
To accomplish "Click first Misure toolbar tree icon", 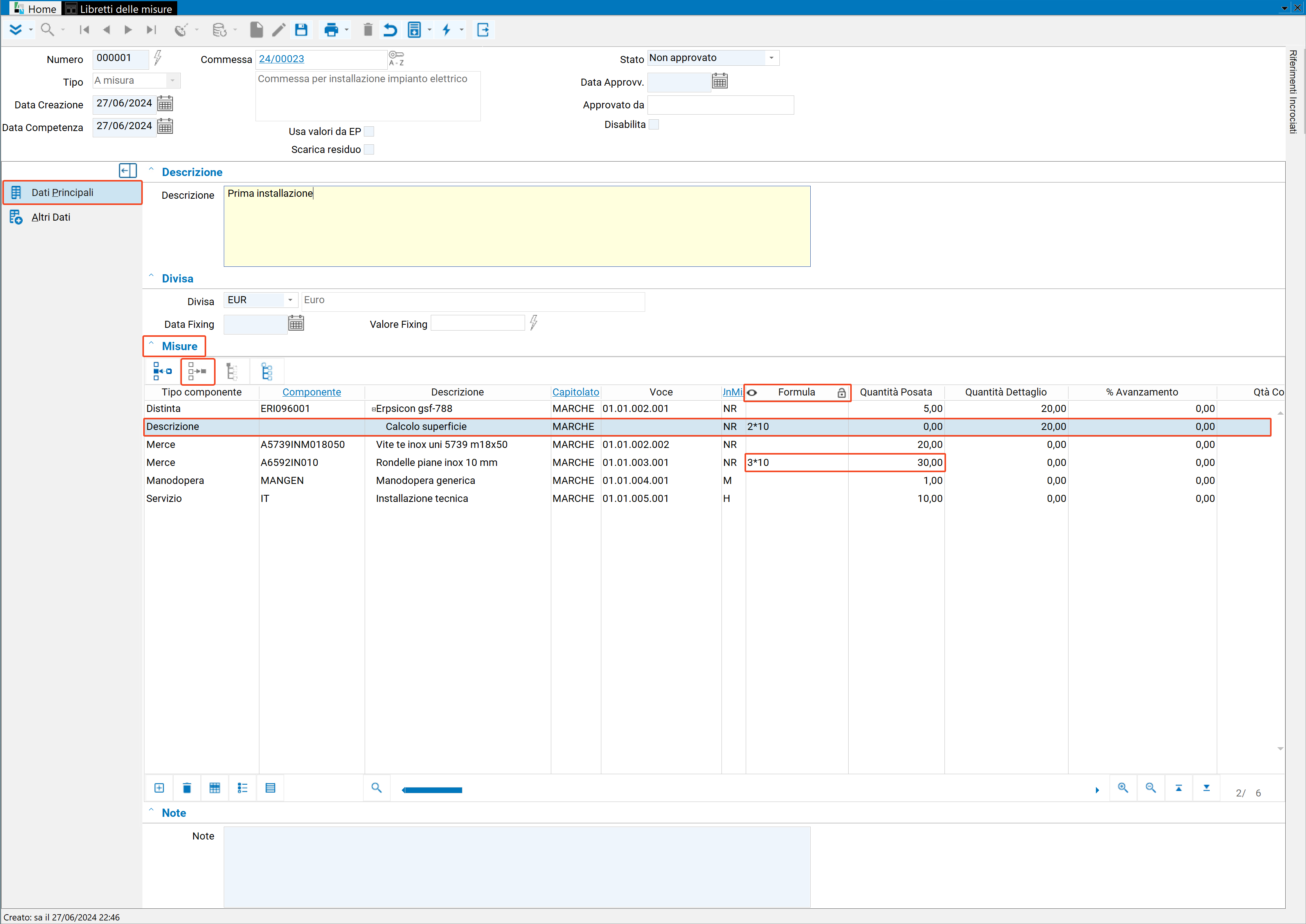I will pos(162,372).
